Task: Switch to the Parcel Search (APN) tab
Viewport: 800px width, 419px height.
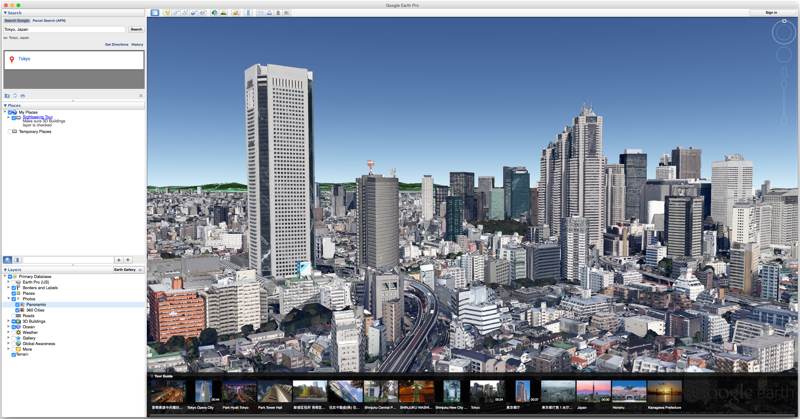Action: [49, 21]
